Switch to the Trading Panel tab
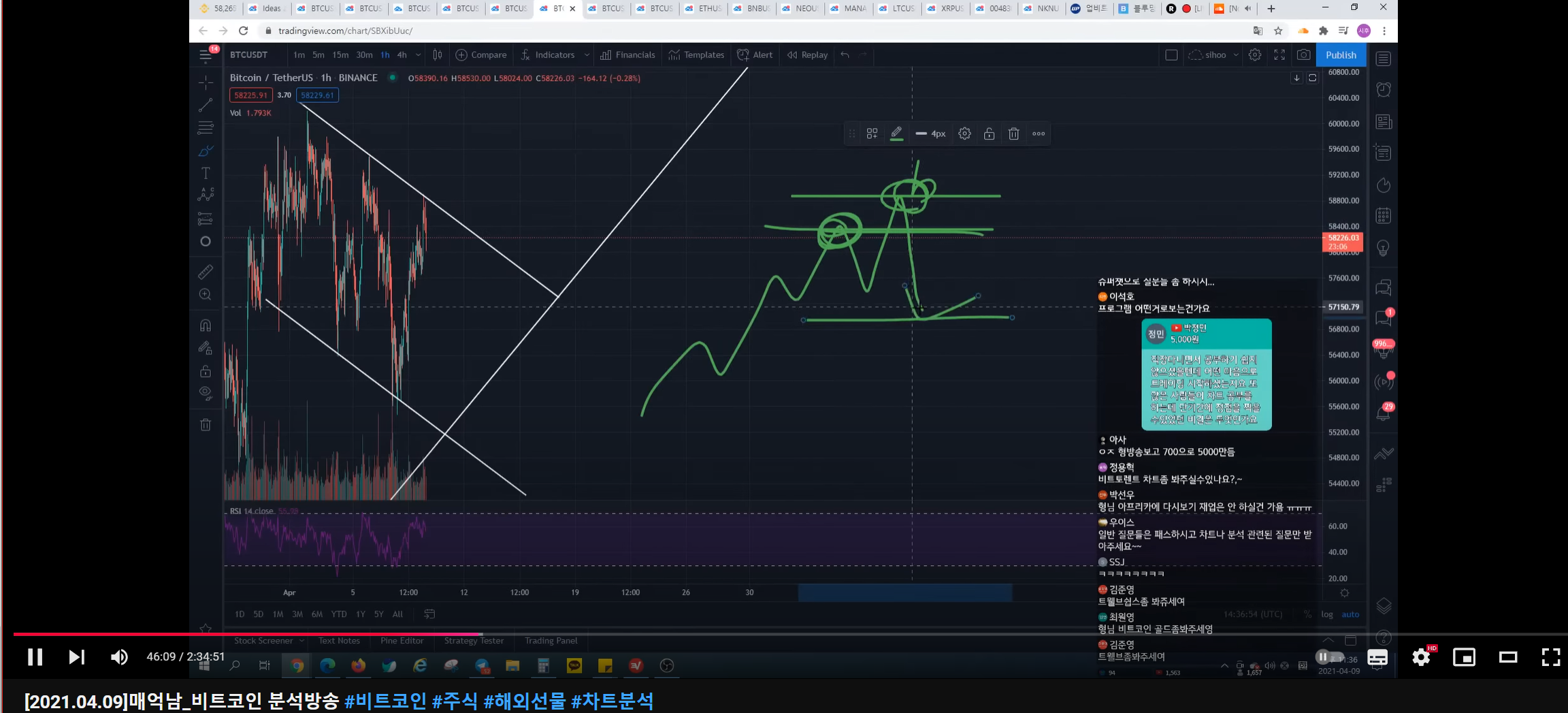1568x713 pixels. click(551, 641)
